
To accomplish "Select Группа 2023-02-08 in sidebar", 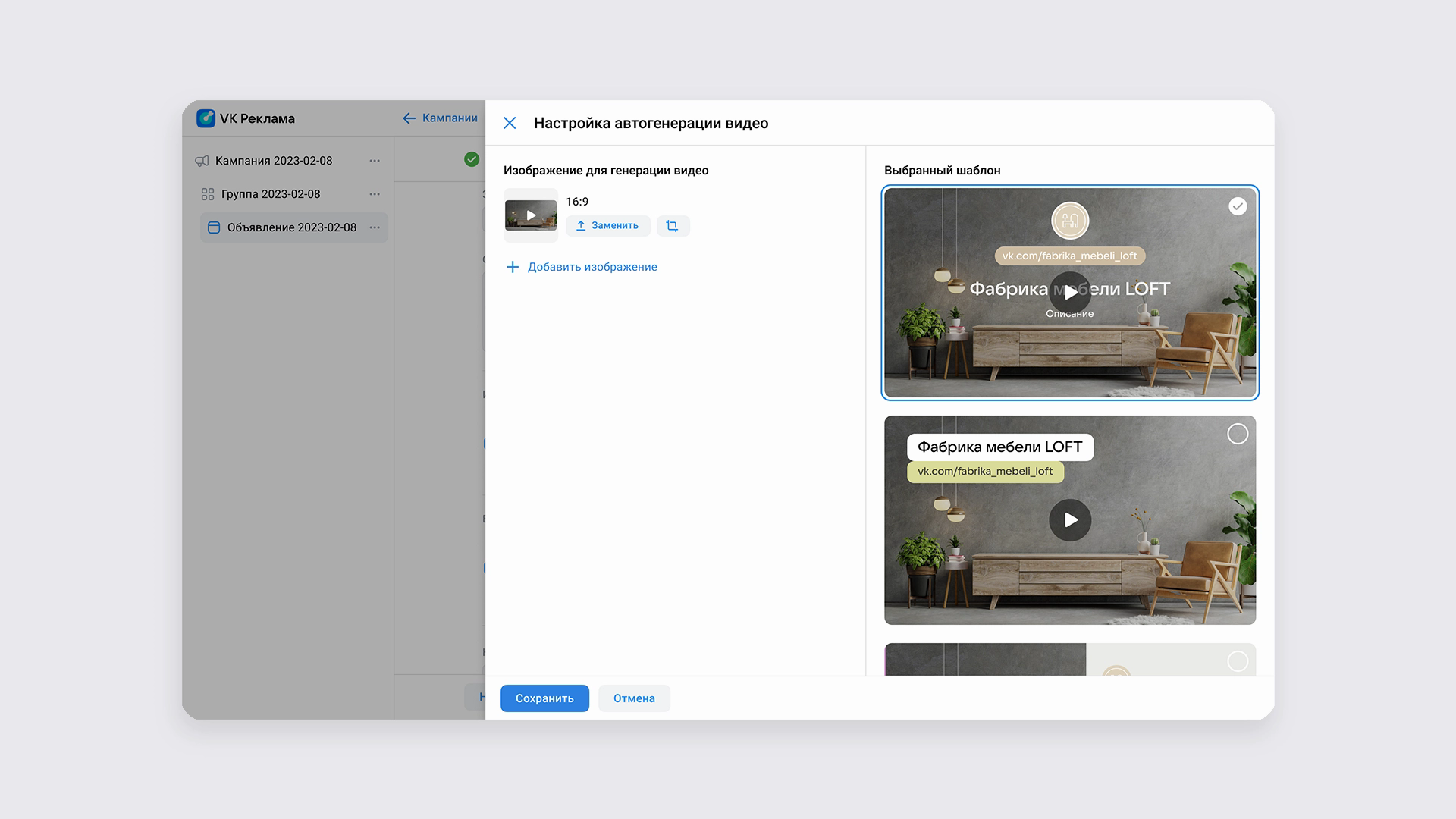I will click(271, 194).
